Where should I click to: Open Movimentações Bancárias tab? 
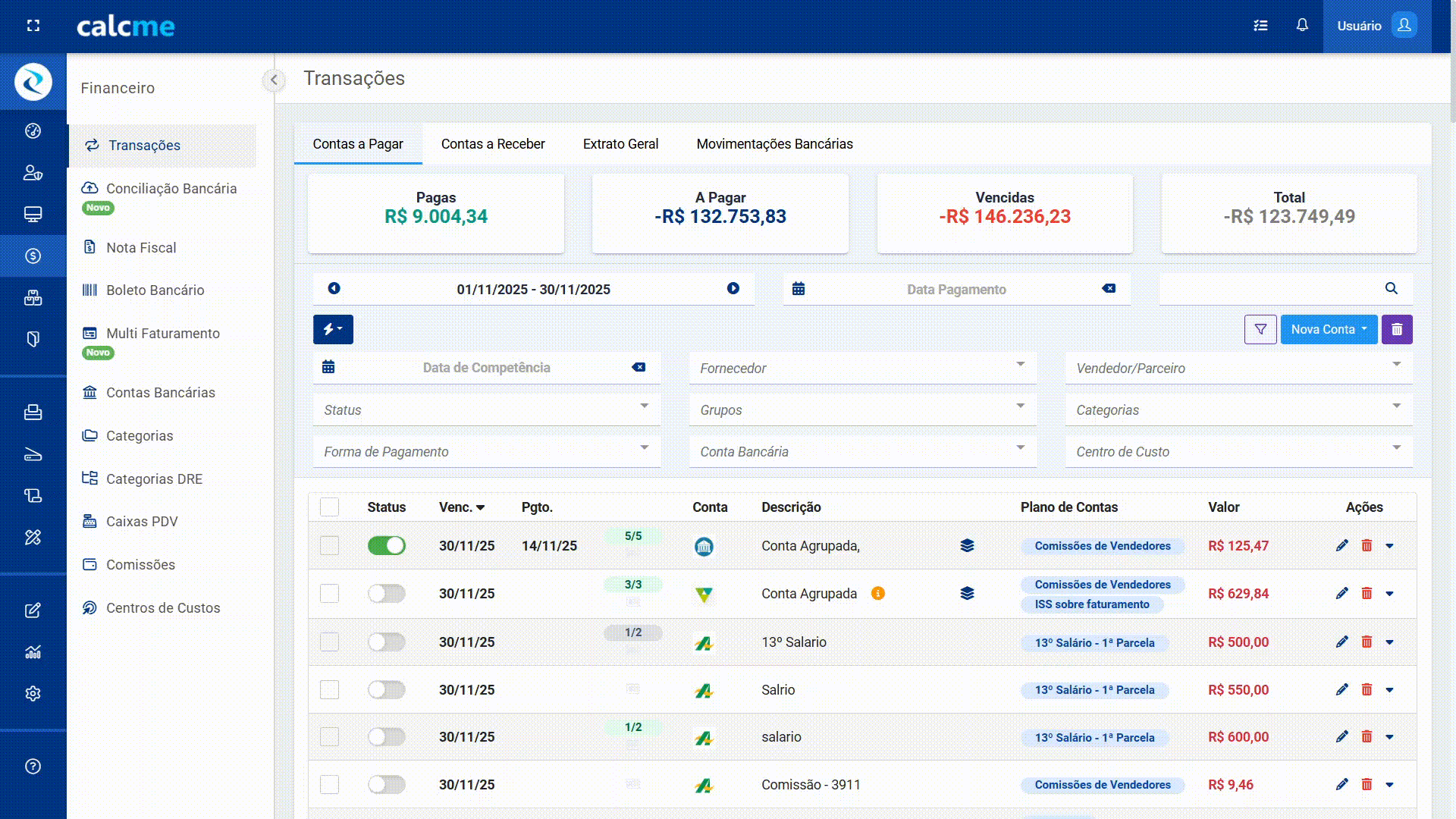pyautogui.click(x=774, y=143)
